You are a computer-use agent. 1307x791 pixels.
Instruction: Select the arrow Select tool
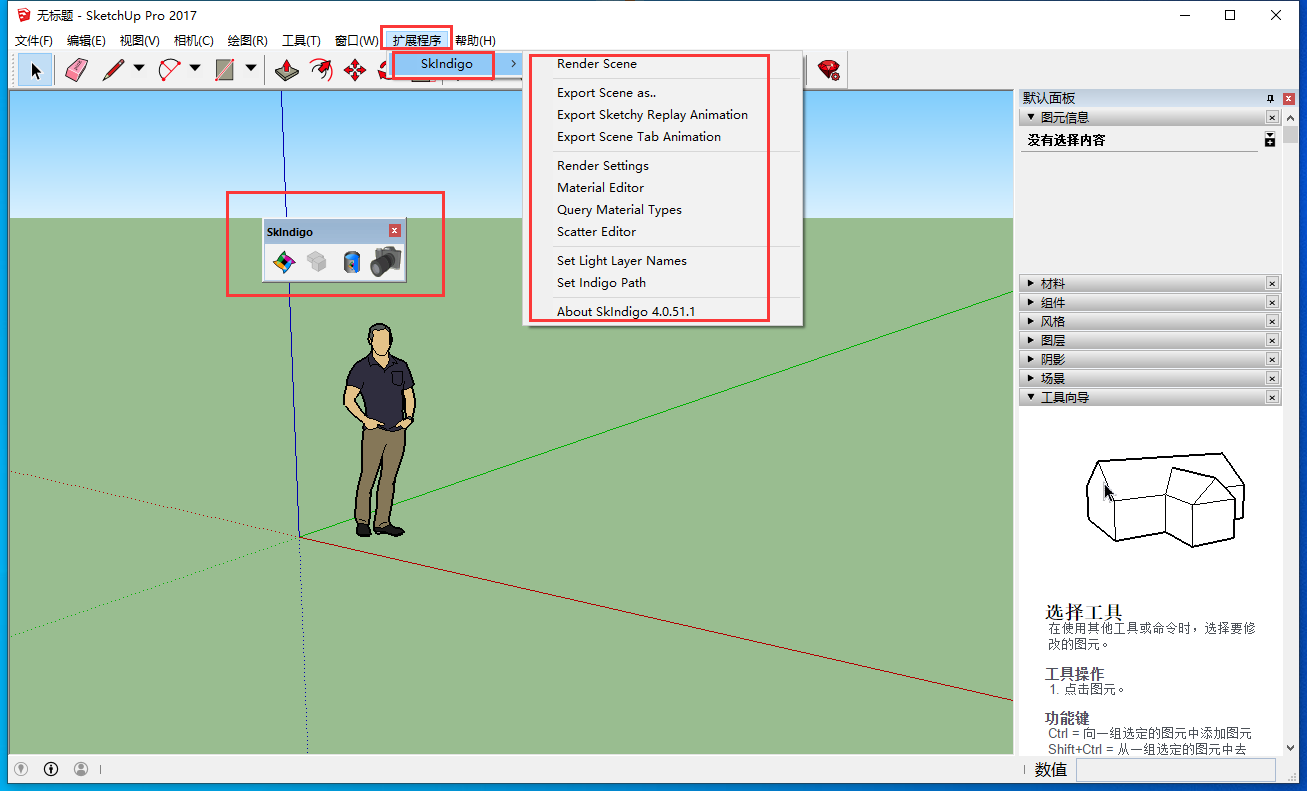point(36,70)
